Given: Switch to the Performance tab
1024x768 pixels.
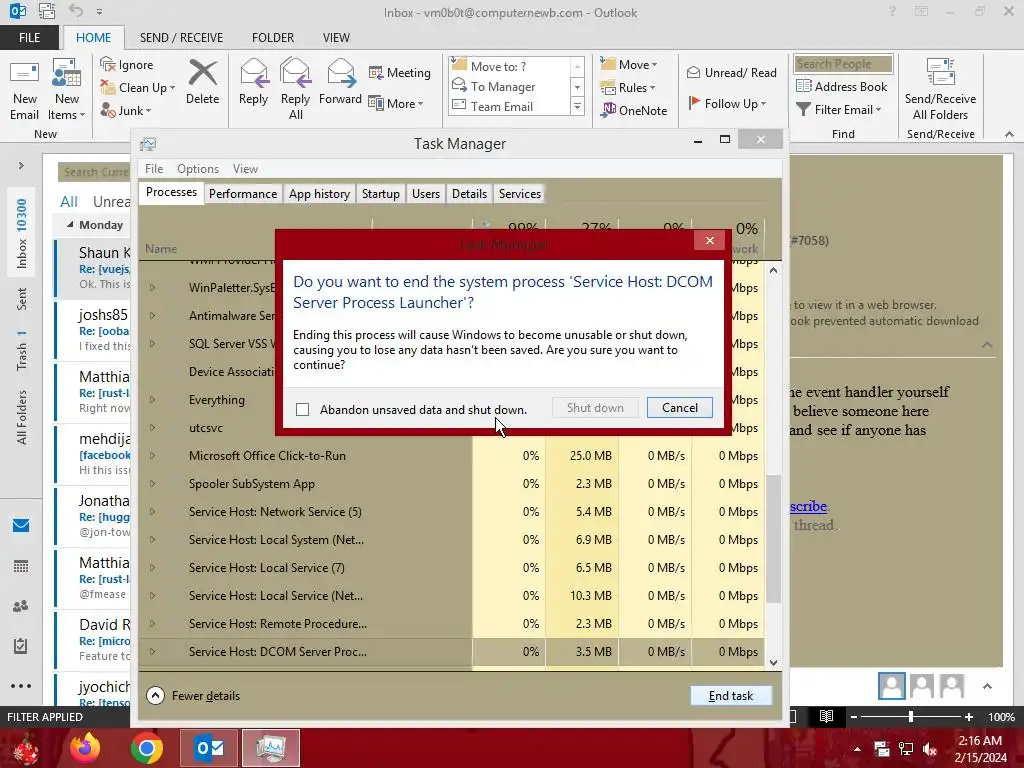Looking at the screenshot, I should coord(243,194).
